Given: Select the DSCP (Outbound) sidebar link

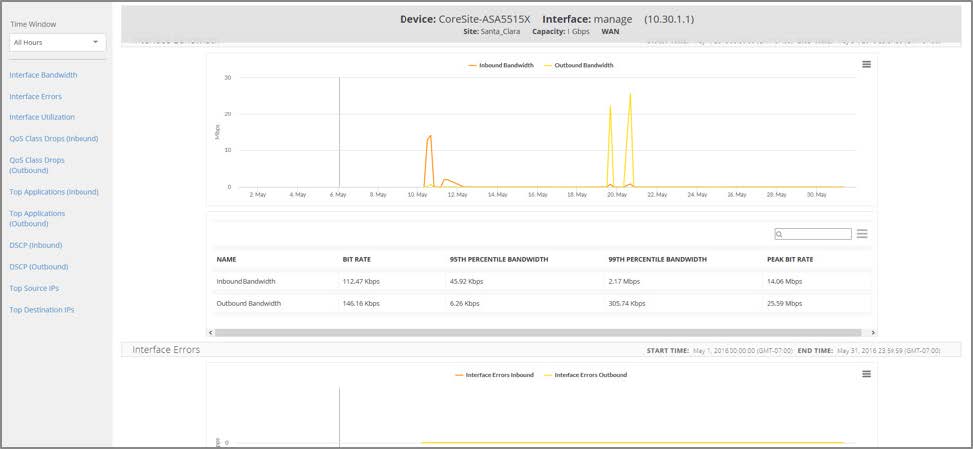Looking at the screenshot, I should coord(38,267).
